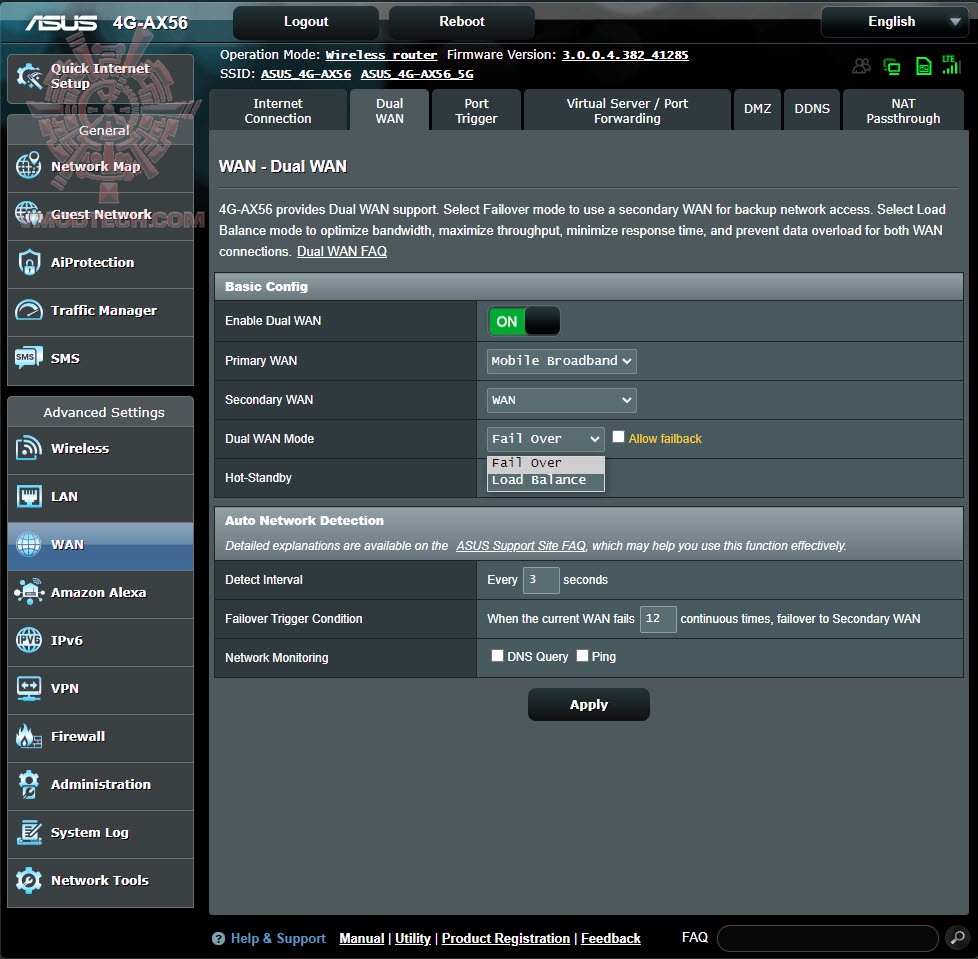
Task: Collapse the Dual WAN Mode dropdown
Action: 545,439
